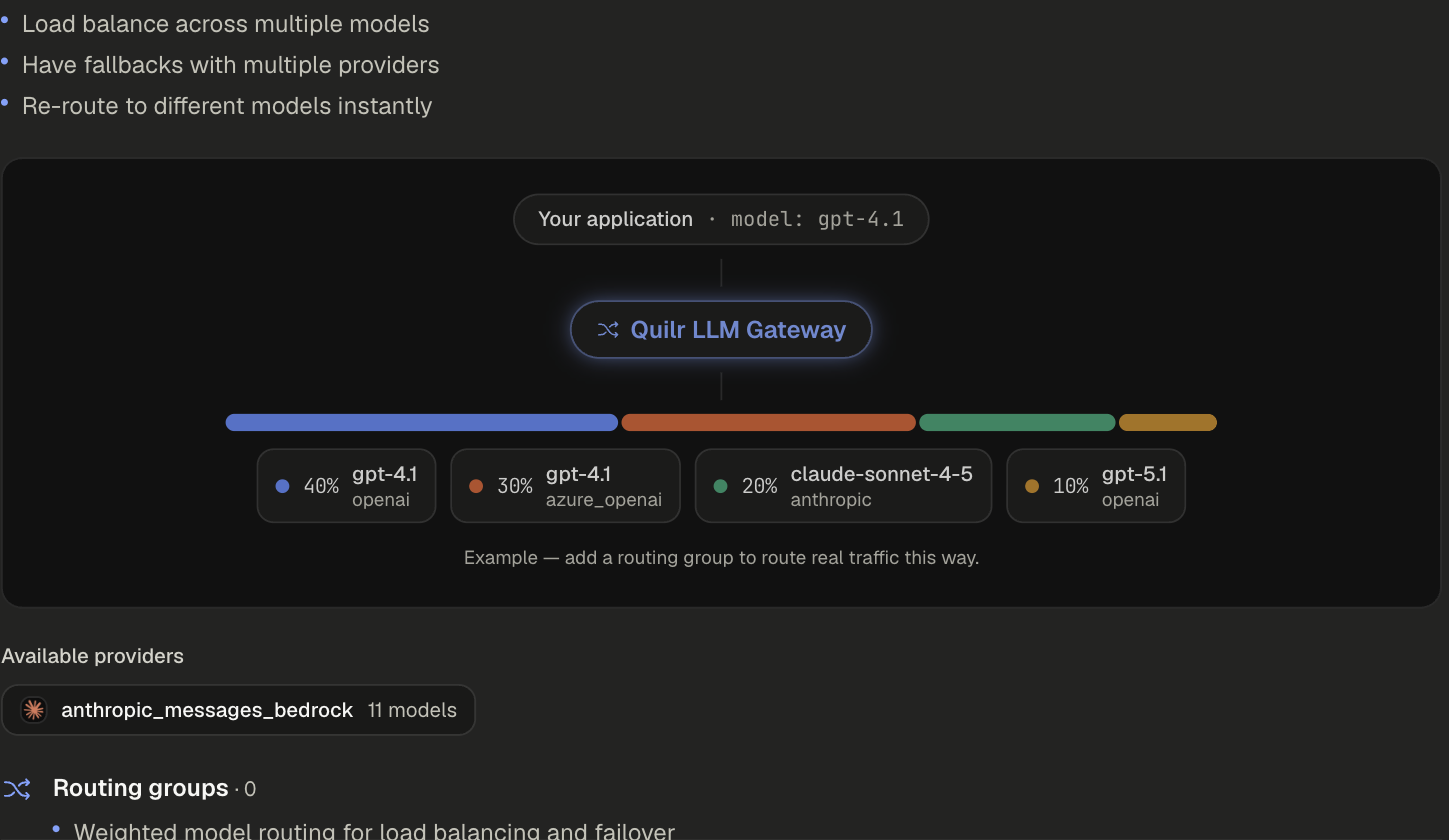
Task: Click 'Re-route to different models instantly' bullet
Action: click(227, 106)
